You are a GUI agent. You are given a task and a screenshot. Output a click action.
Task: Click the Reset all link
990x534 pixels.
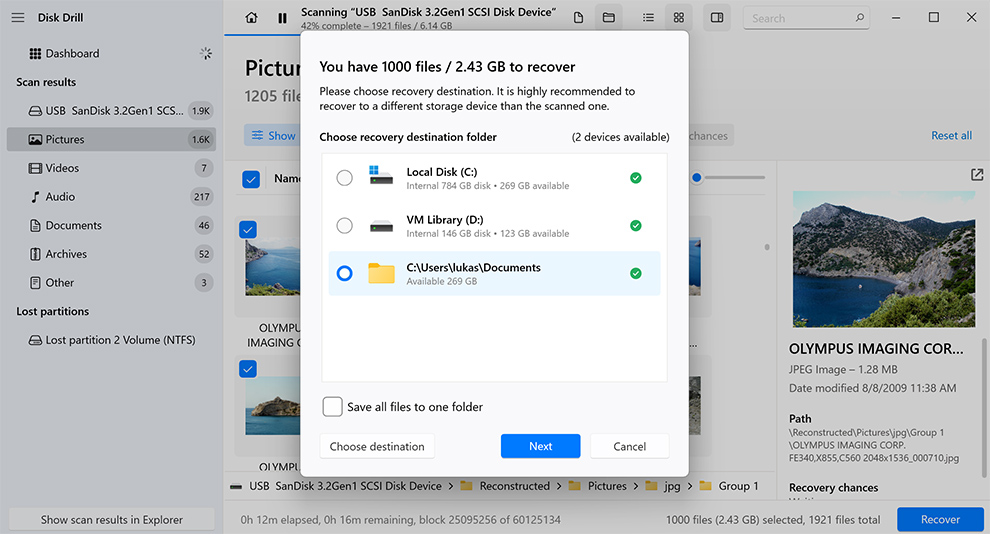(x=951, y=135)
